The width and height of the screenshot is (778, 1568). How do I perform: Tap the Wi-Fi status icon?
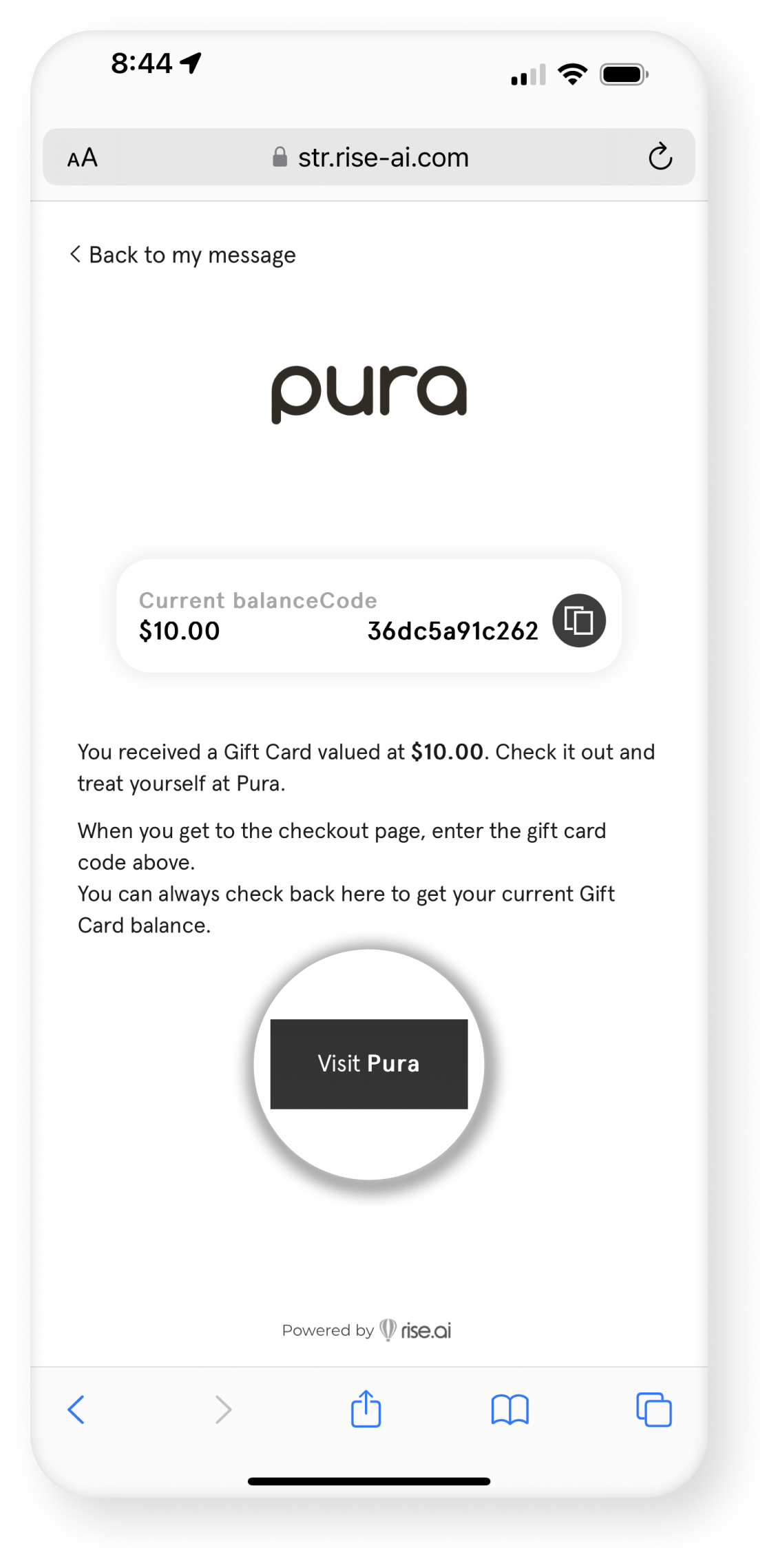(x=572, y=74)
